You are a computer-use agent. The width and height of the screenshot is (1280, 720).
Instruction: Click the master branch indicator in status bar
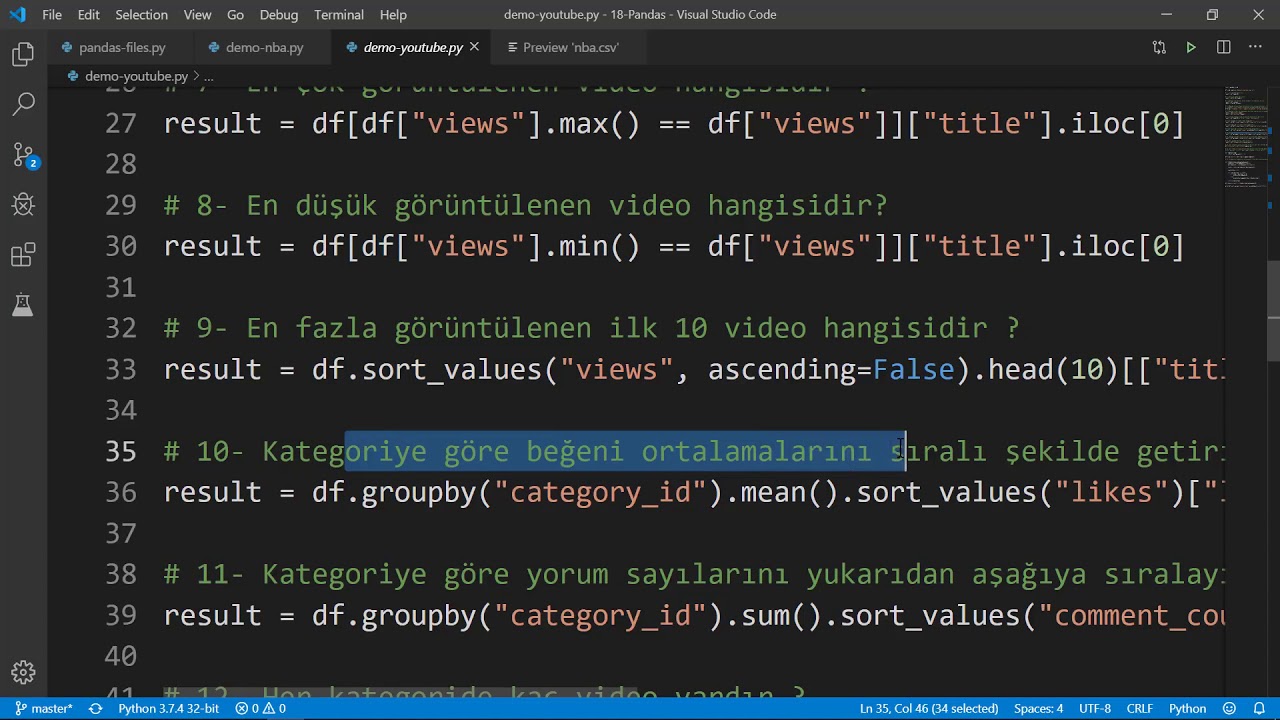click(x=44, y=708)
